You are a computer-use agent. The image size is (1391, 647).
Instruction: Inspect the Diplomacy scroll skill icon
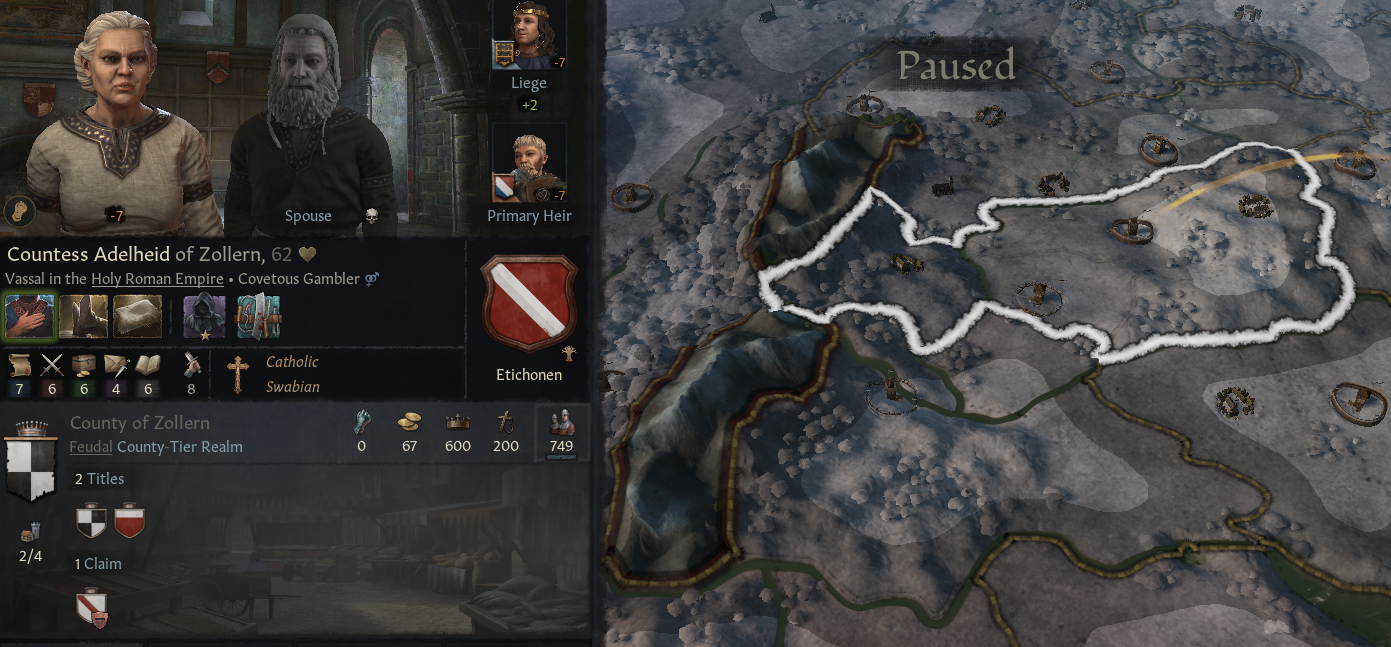click(x=19, y=365)
